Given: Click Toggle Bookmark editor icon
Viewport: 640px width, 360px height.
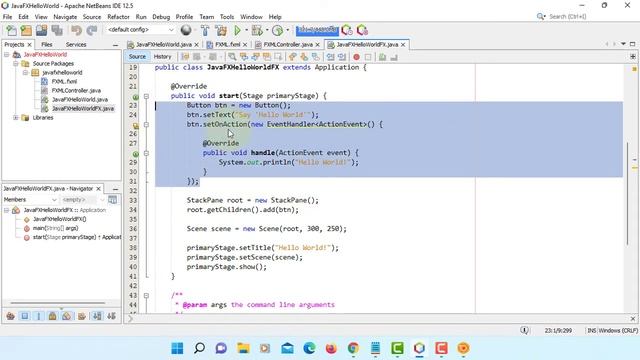Looking at the screenshot, I should [316, 57].
